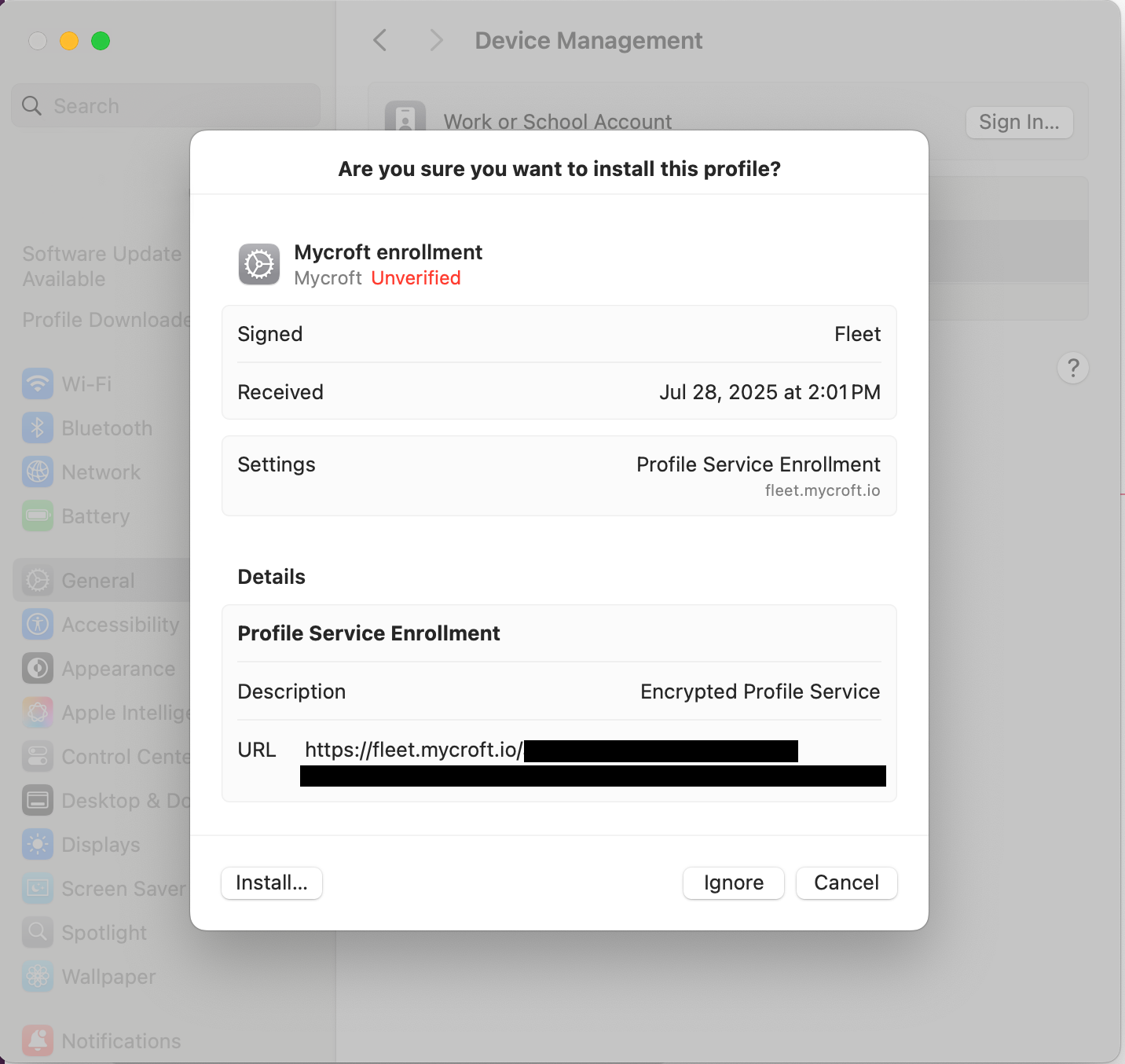Click the Mycroft enrollment profile gear icon
1125x1064 pixels.
(259, 264)
